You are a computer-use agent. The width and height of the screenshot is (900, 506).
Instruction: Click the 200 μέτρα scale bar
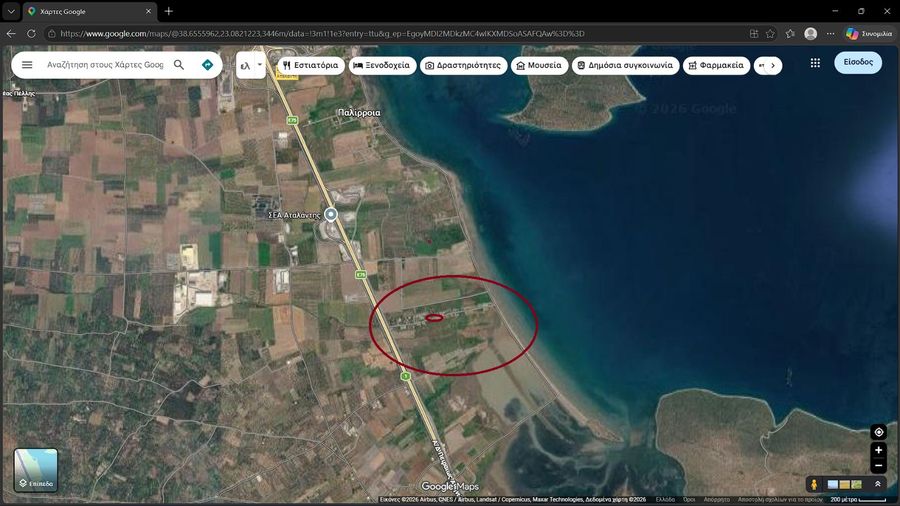point(859,500)
